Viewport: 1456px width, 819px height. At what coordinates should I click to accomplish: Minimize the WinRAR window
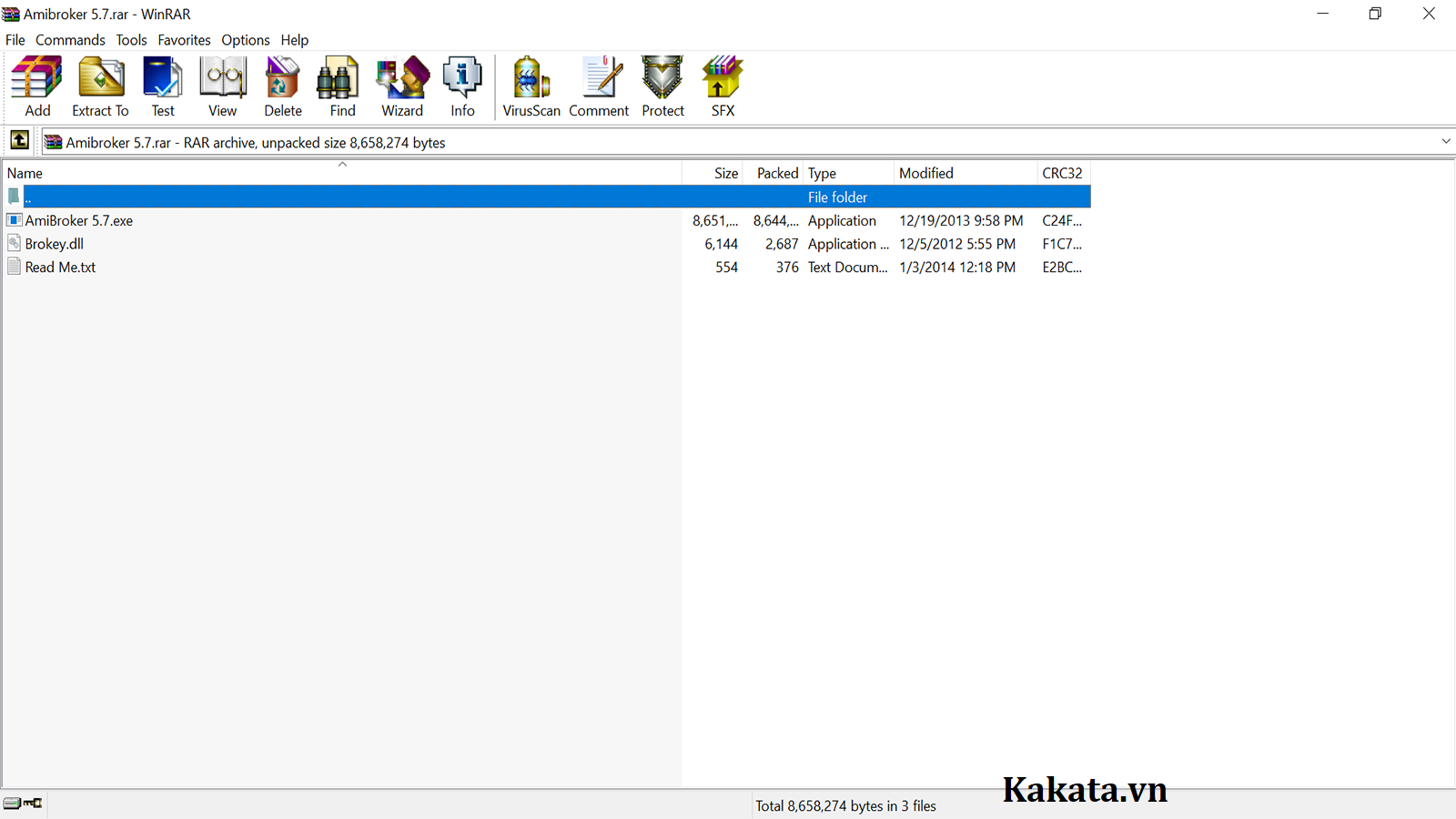click(x=1322, y=14)
